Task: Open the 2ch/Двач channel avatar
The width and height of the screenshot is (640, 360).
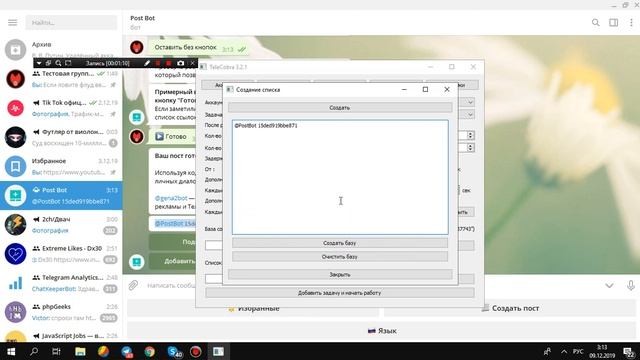Action: 16,224
